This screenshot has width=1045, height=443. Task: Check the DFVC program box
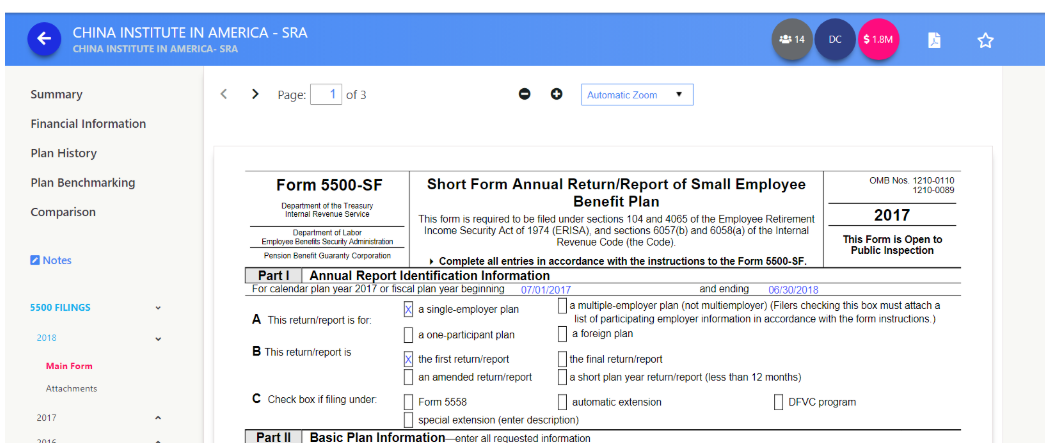(x=779, y=402)
